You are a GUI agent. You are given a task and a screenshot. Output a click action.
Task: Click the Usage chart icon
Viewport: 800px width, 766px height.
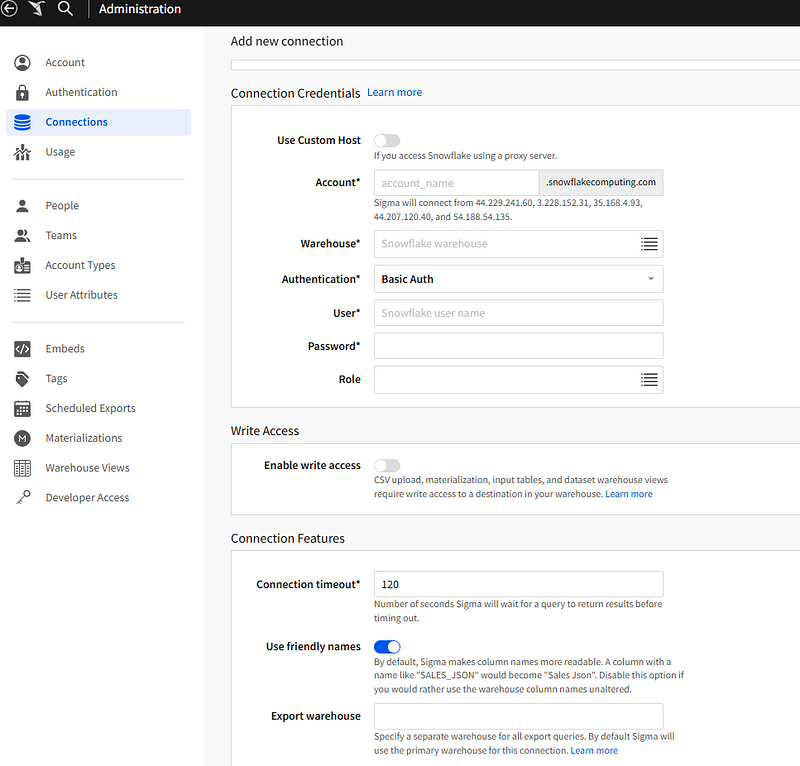pyautogui.click(x=22, y=152)
